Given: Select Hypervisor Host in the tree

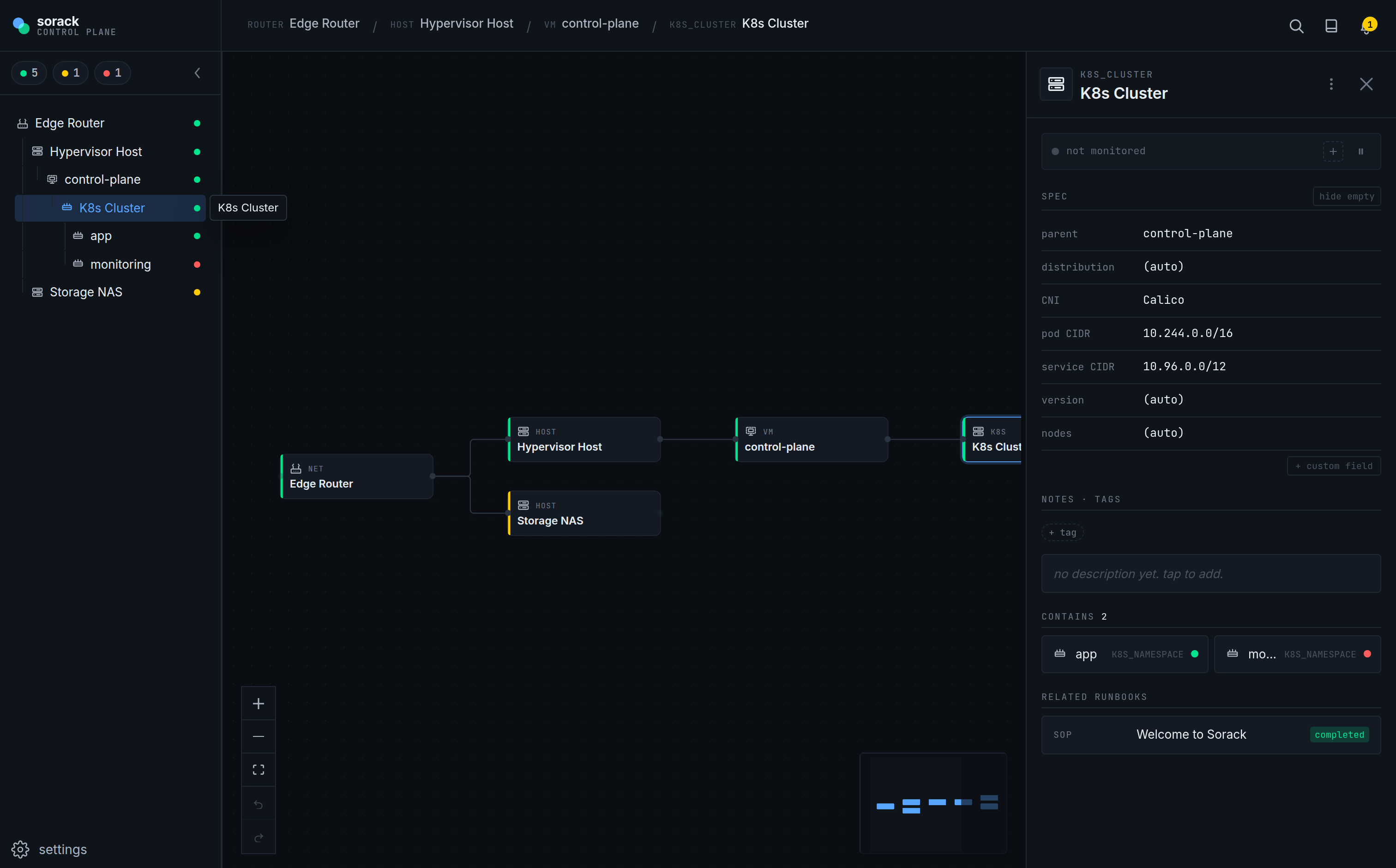Looking at the screenshot, I should tap(110, 151).
